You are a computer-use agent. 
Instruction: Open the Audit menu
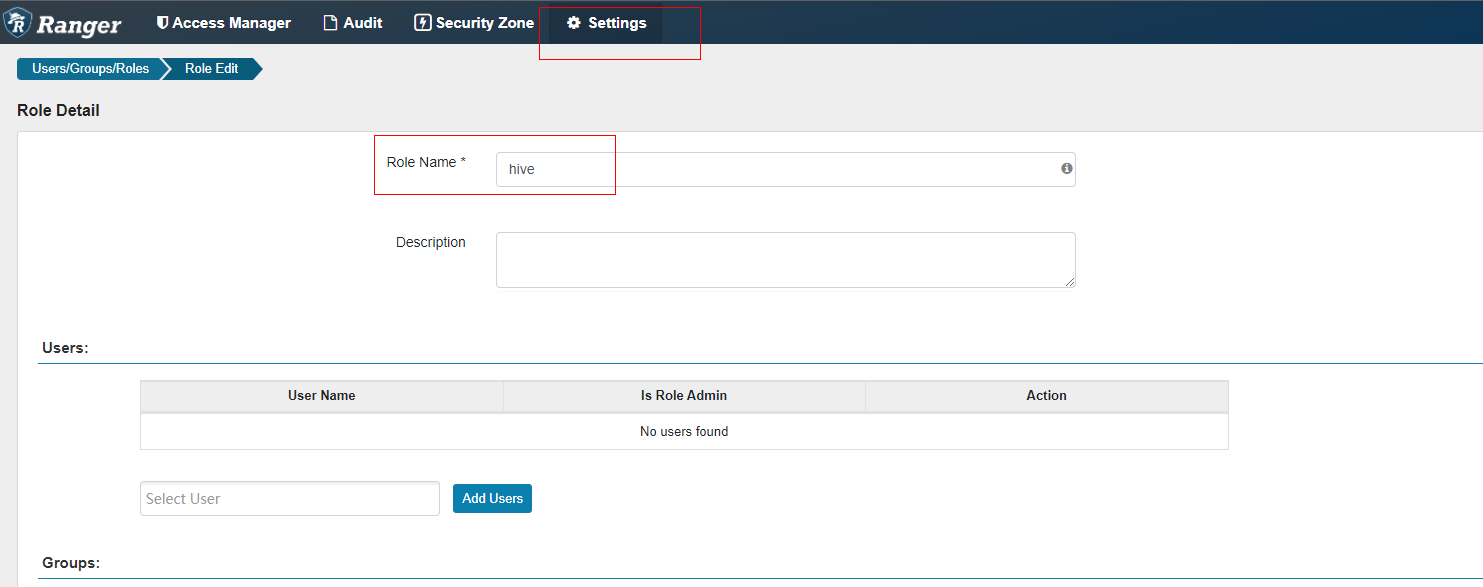pos(353,22)
